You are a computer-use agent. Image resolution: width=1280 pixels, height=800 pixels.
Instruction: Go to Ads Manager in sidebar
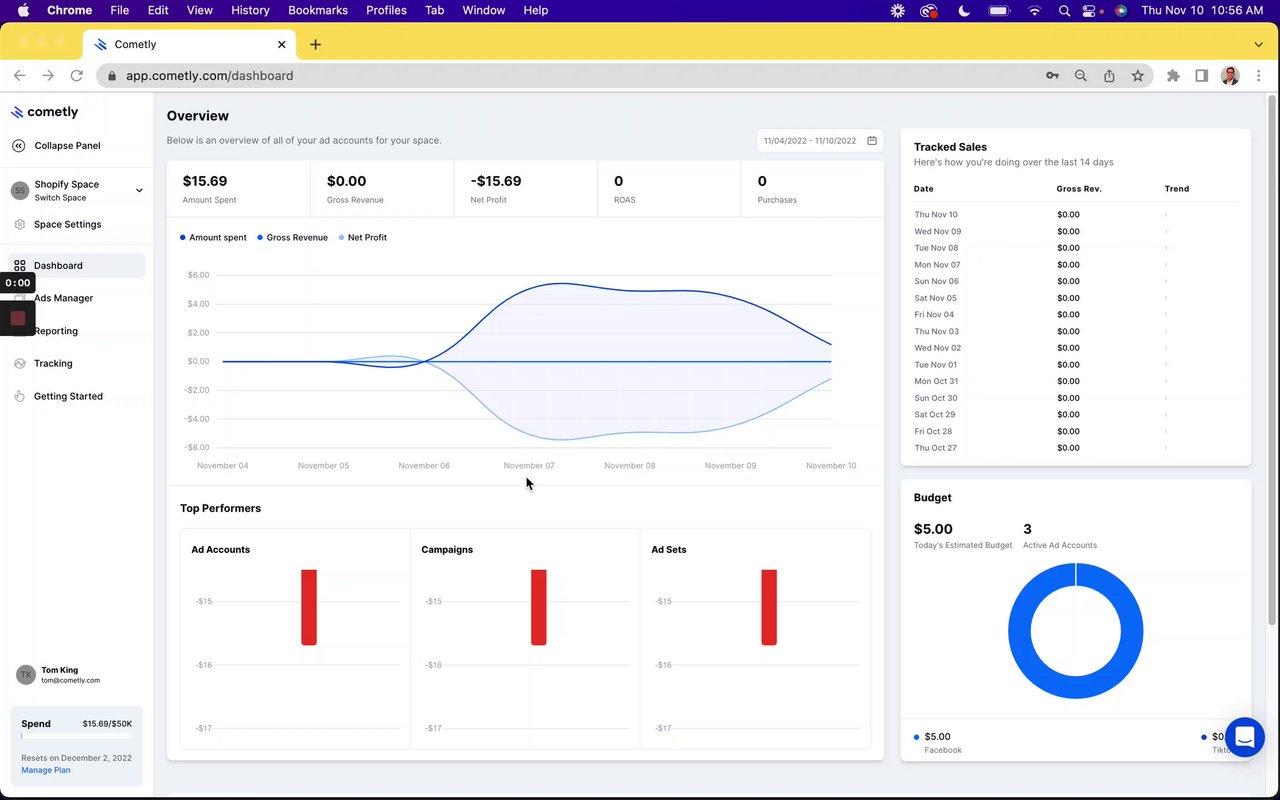tap(63, 299)
